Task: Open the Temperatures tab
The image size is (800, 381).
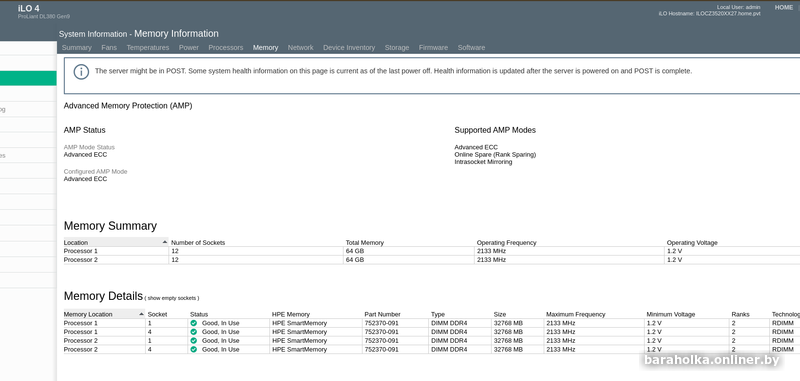Action: click(147, 47)
